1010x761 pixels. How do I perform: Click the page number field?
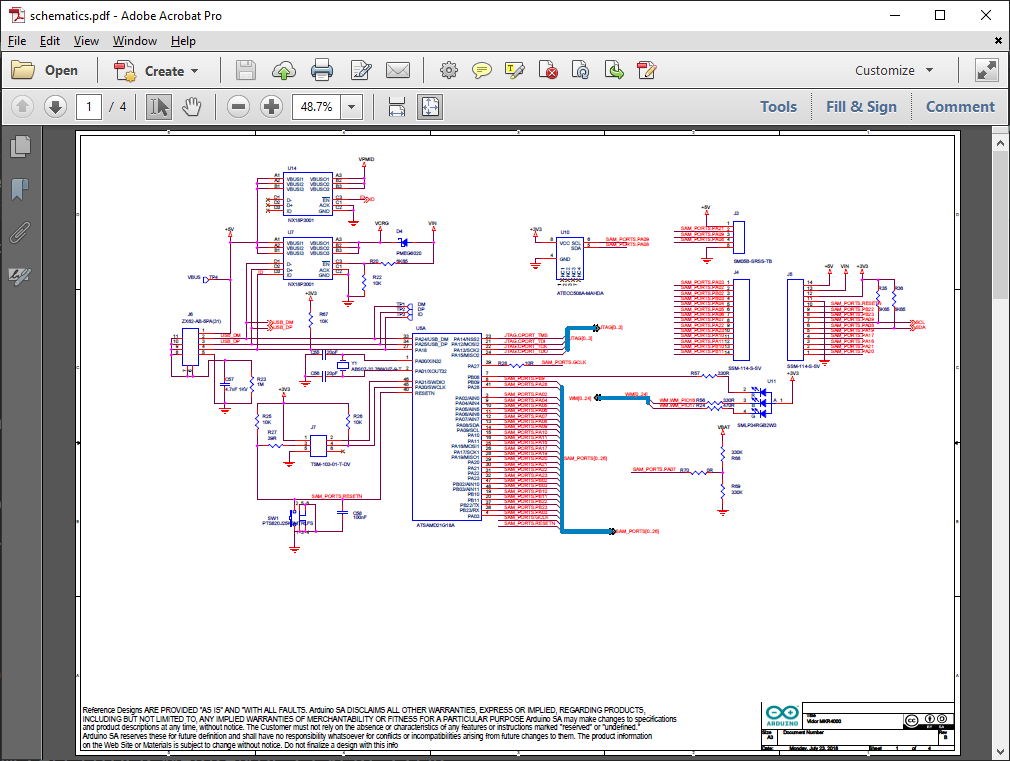coord(89,107)
